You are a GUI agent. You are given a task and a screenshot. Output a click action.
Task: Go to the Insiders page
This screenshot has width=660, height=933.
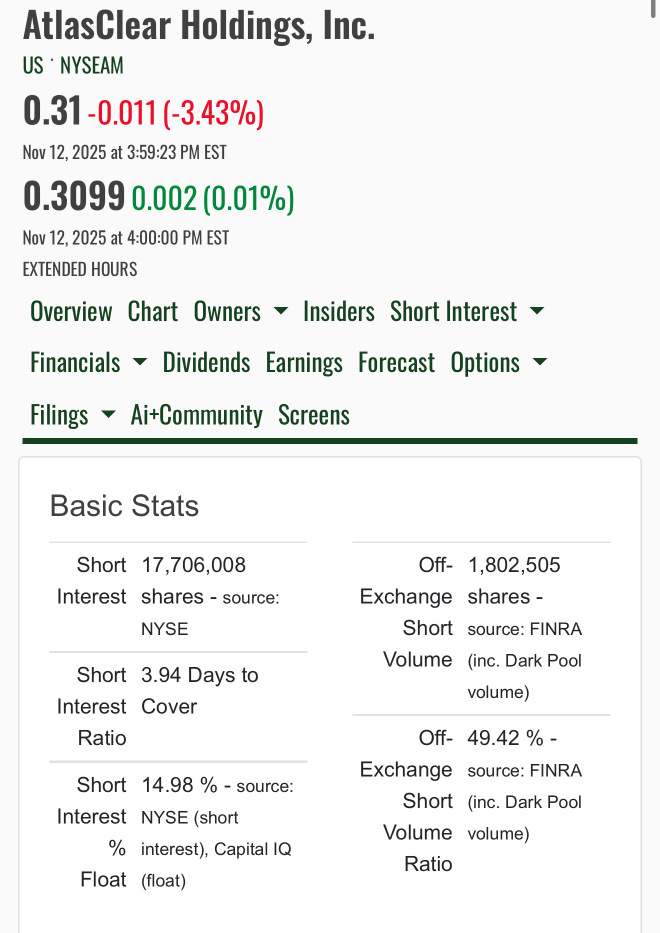click(339, 311)
